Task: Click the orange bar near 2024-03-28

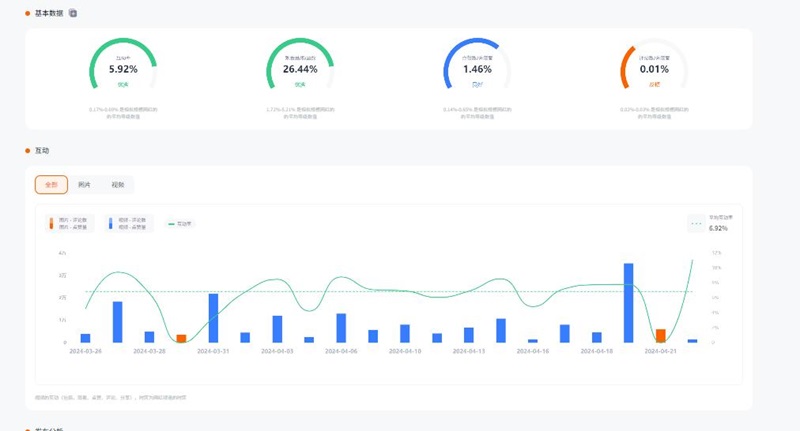Action: (181, 338)
